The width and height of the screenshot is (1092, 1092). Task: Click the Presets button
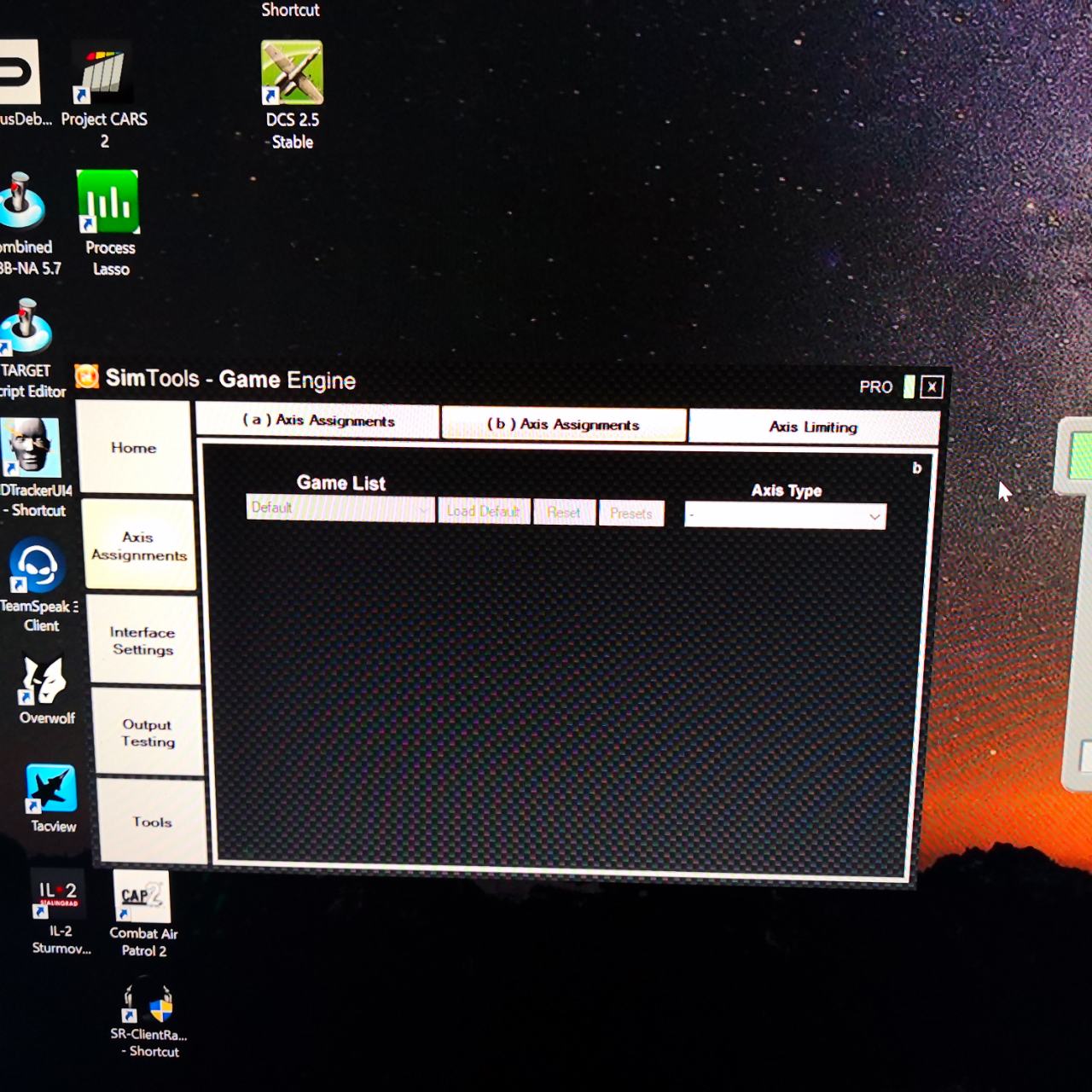[631, 514]
